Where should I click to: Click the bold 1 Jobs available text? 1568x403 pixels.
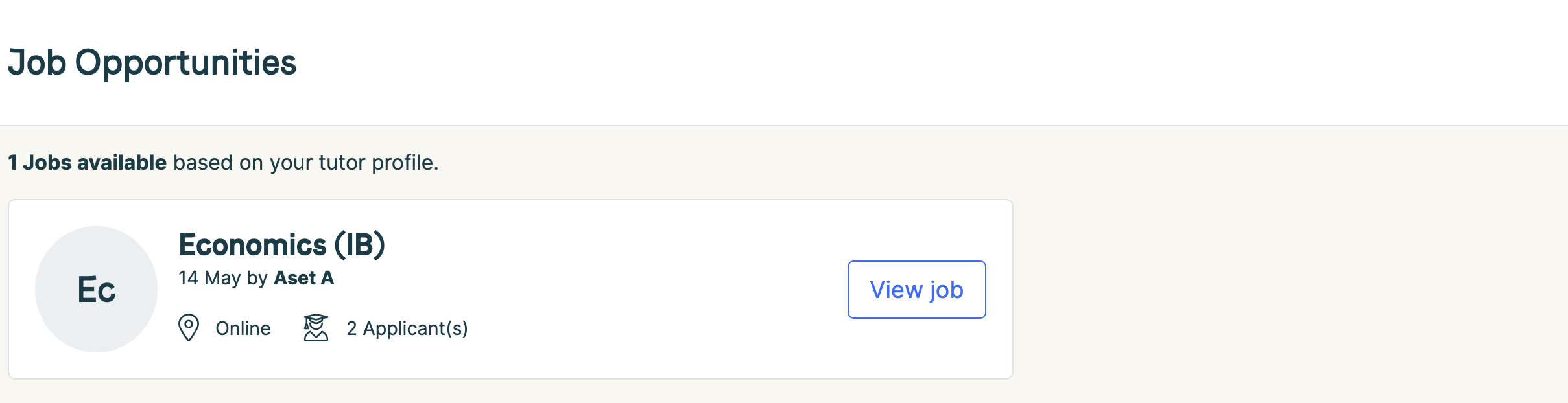(x=88, y=163)
